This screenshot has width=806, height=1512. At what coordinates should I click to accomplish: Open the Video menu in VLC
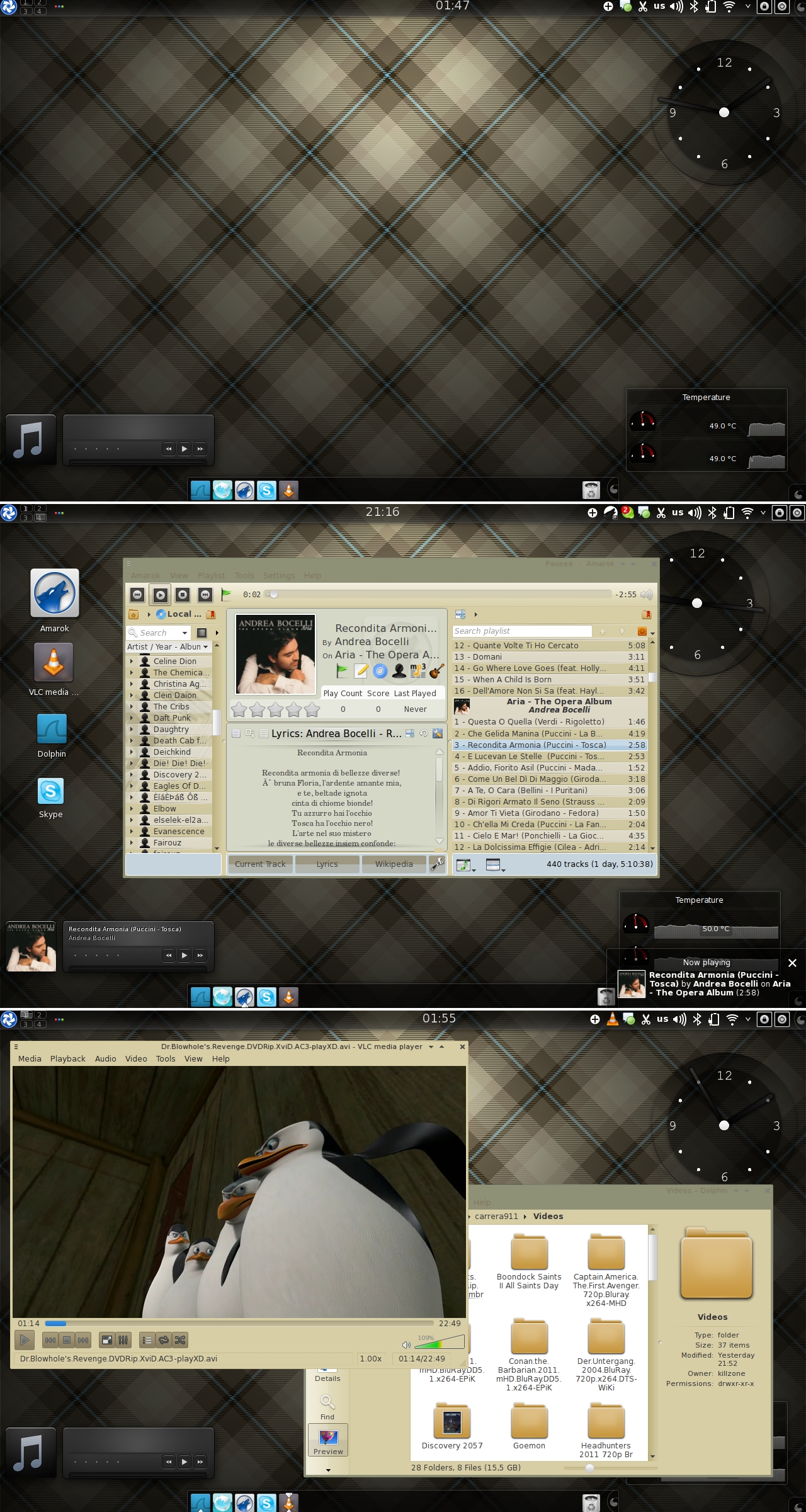(x=136, y=1058)
